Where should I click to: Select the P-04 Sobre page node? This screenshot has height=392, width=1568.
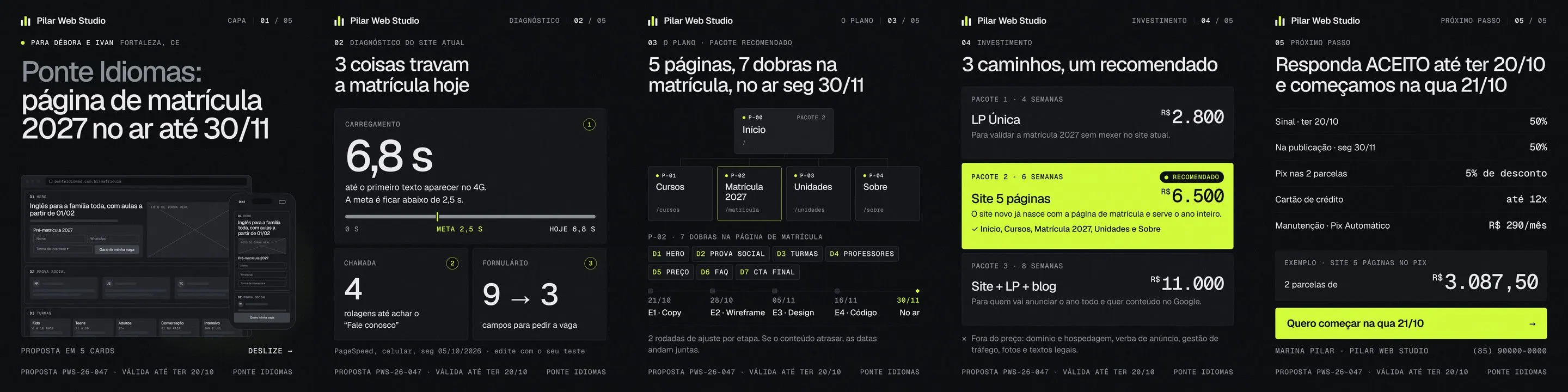tap(887, 194)
